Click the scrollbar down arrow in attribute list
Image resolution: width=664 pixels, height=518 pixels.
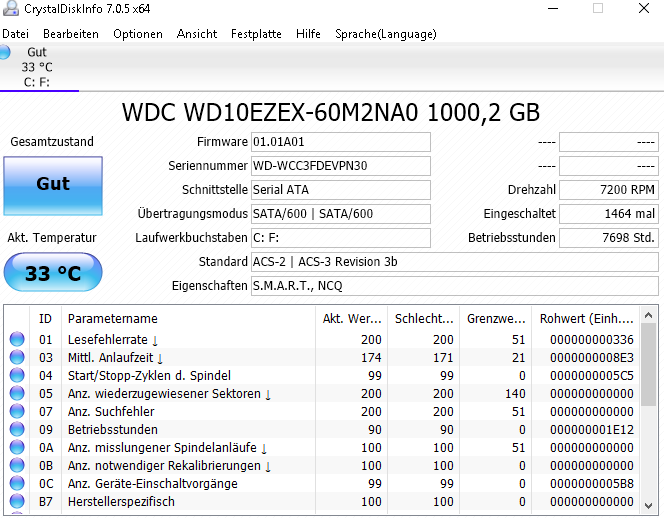(648, 505)
